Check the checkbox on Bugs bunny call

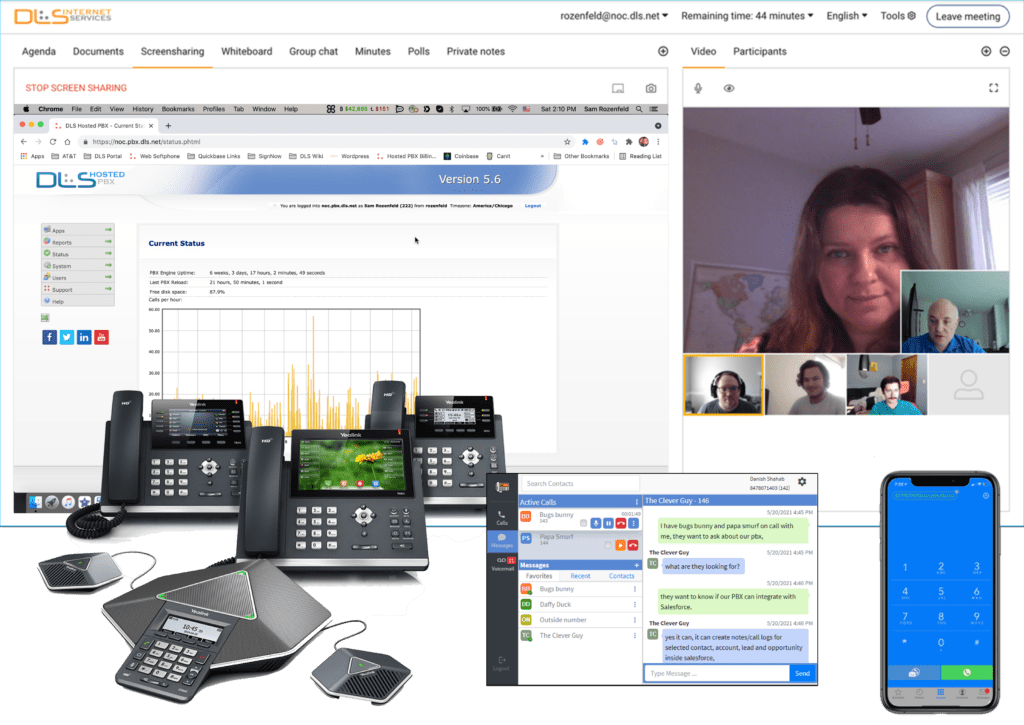583,523
